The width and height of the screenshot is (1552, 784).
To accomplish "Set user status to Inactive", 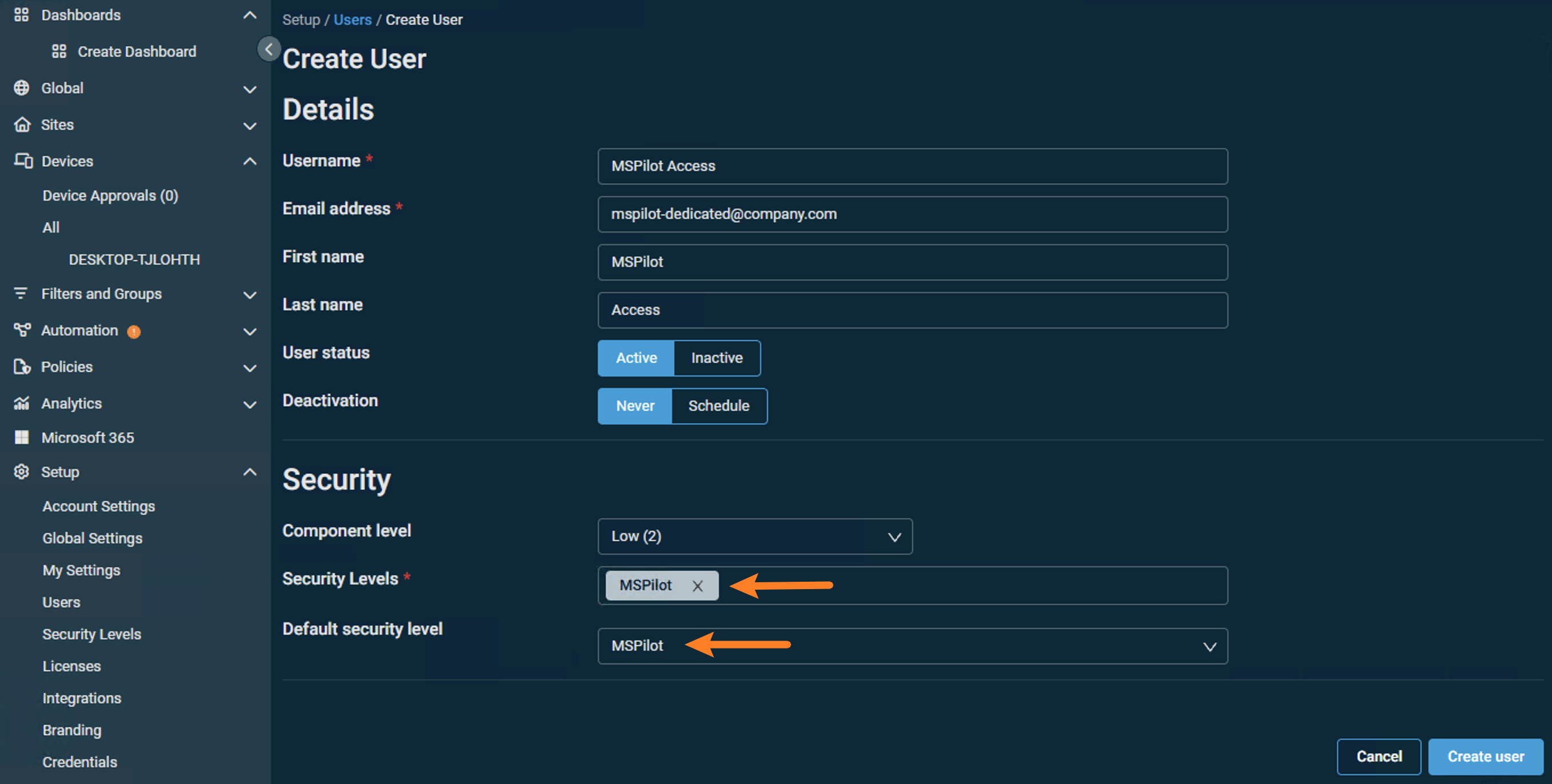I will tap(717, 358).
